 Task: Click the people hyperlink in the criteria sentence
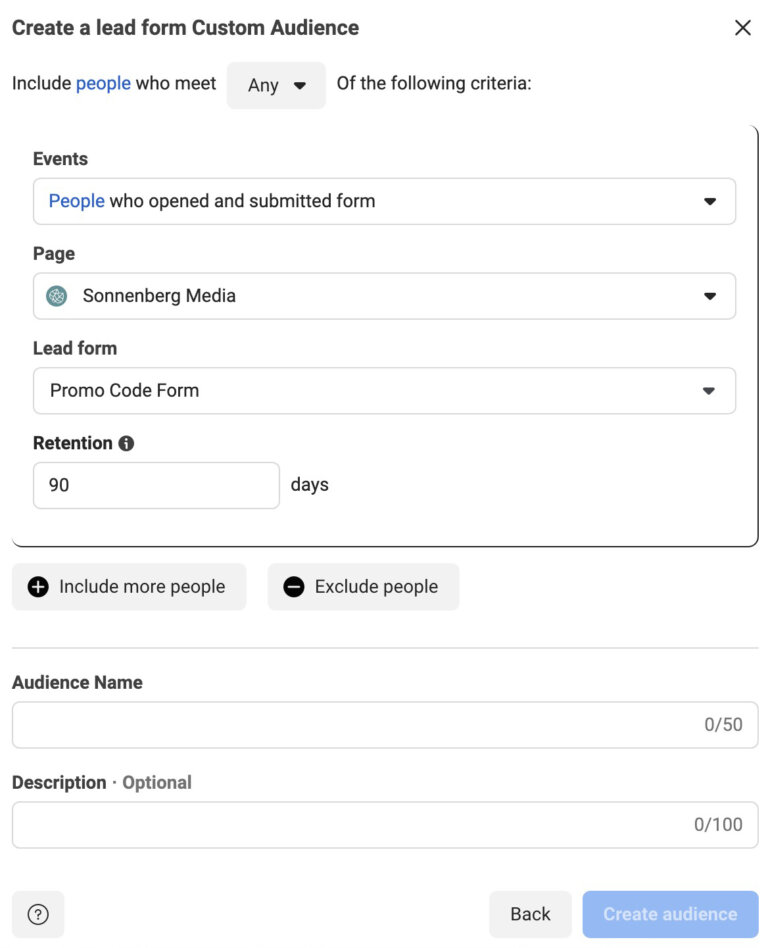[x=106, y=83]
